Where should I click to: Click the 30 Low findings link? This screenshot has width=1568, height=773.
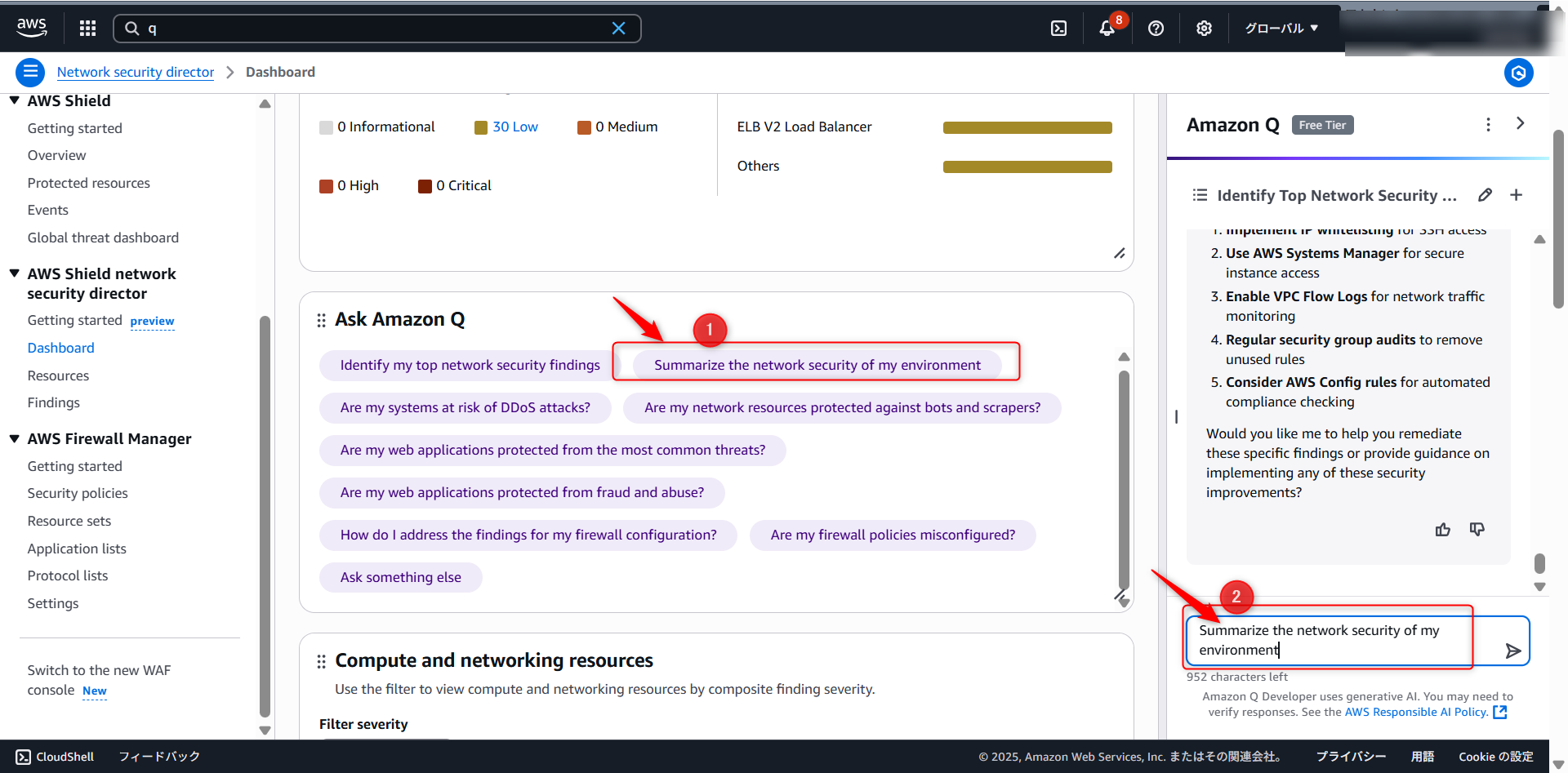coord(514,127)
